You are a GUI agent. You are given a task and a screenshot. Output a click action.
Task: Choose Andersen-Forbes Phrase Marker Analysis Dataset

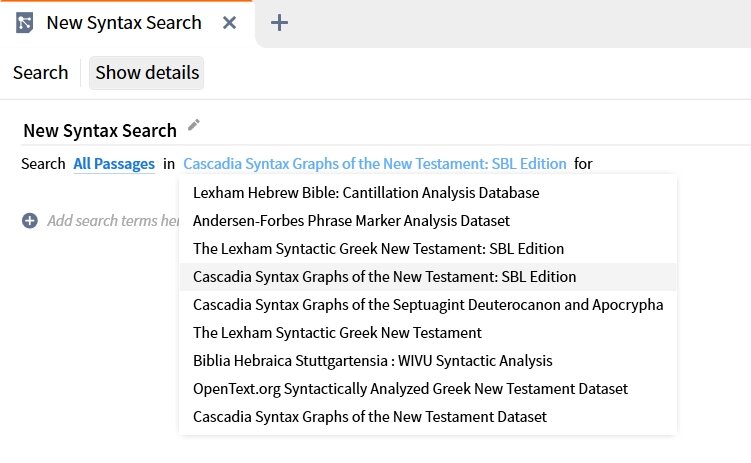coord(428,221)
